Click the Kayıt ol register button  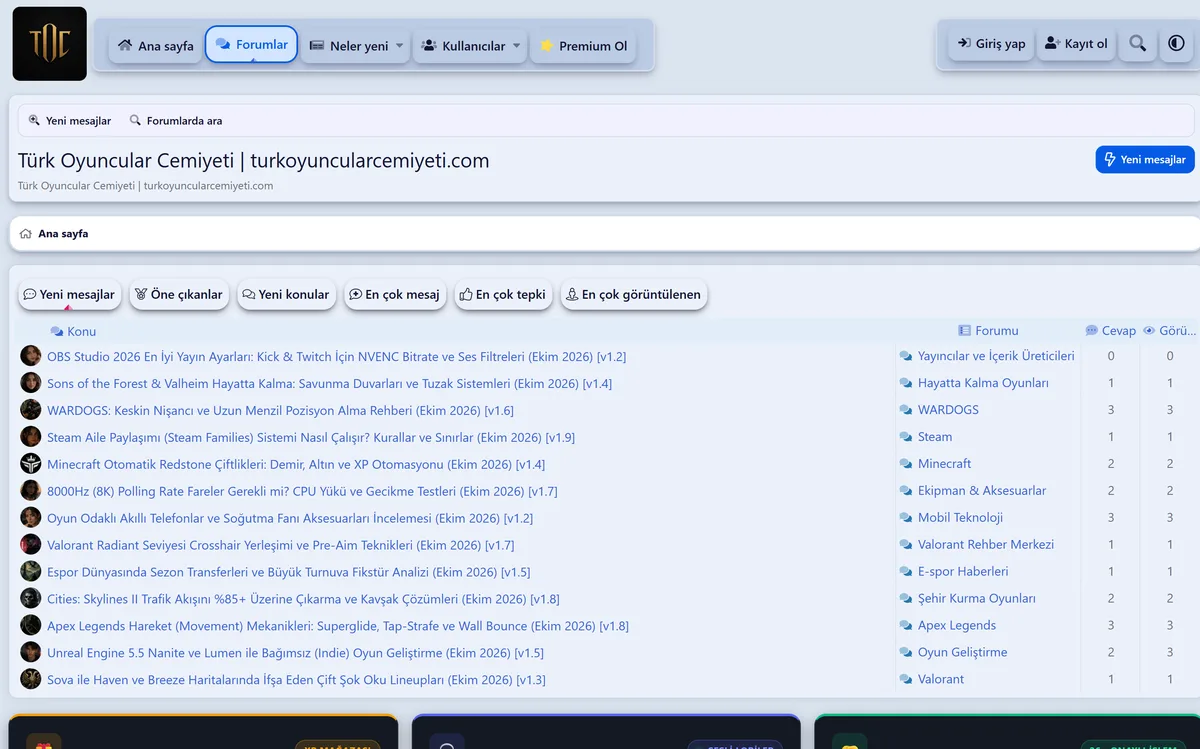tap(1076, 44)
